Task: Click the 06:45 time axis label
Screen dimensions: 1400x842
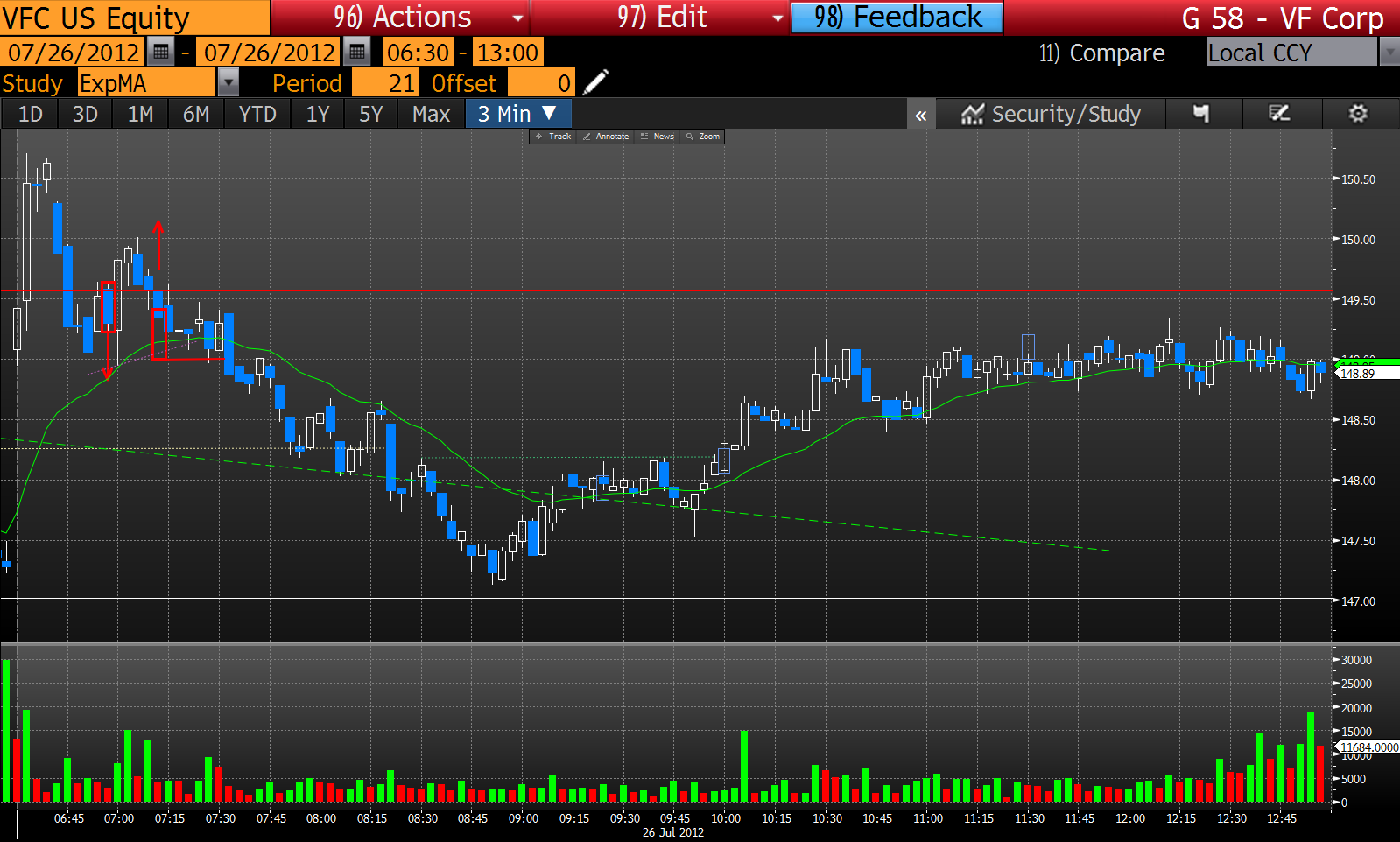Action: 69,818
